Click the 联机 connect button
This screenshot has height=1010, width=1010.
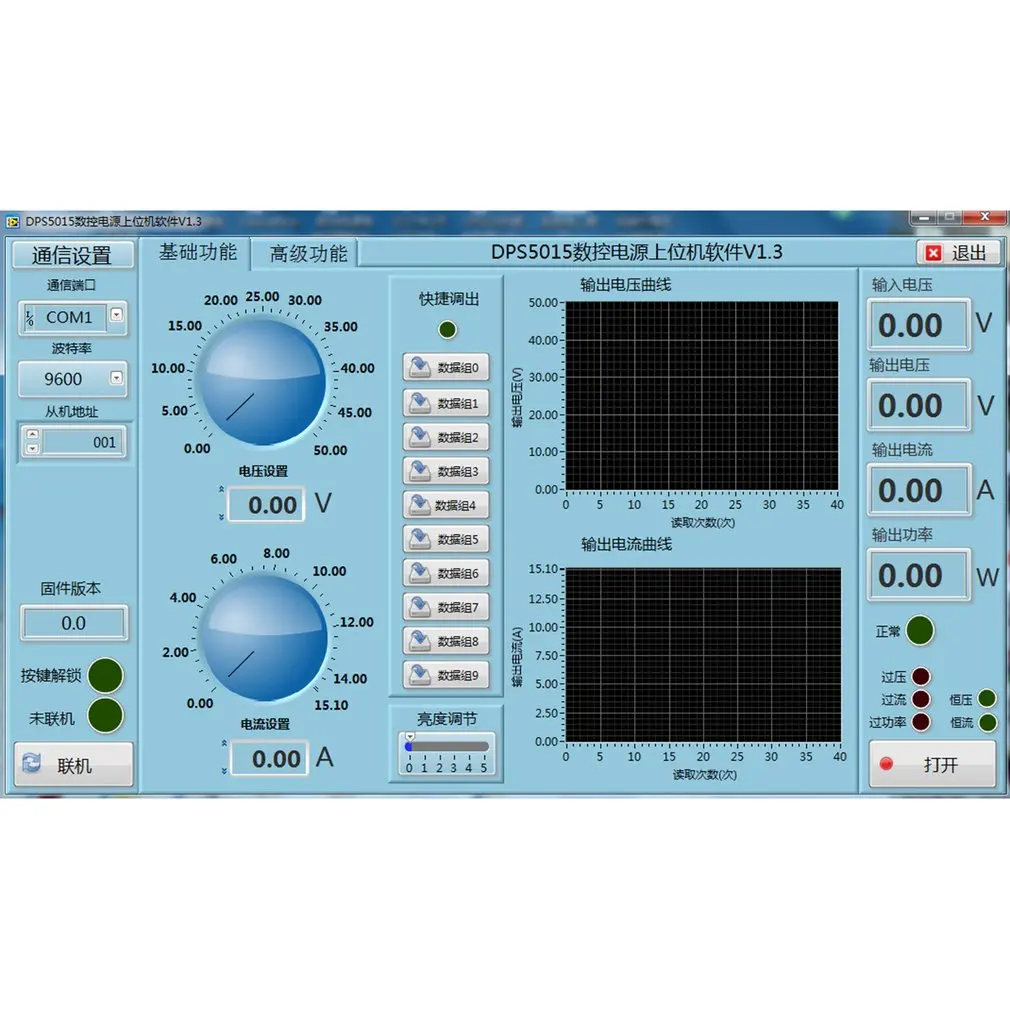pos(73,764)
